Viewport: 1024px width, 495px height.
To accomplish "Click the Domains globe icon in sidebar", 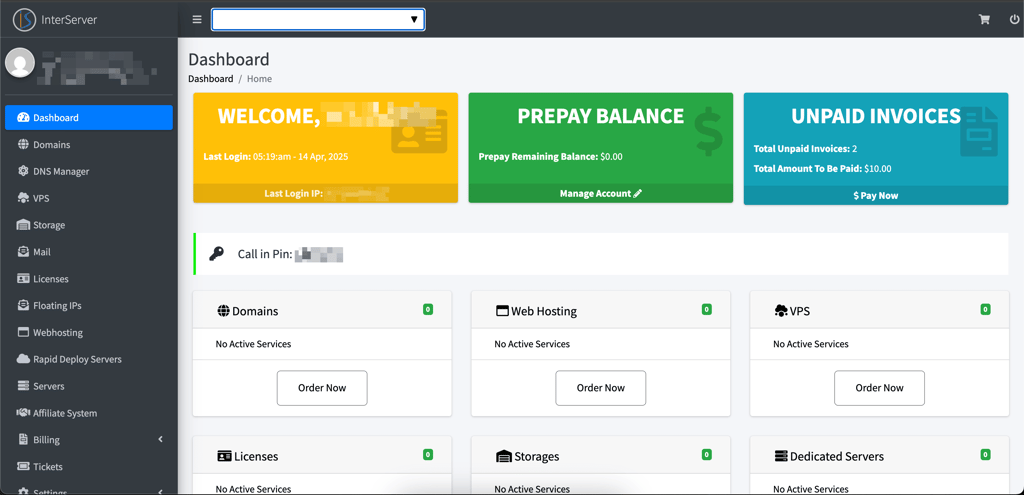I will click(23, 144).
